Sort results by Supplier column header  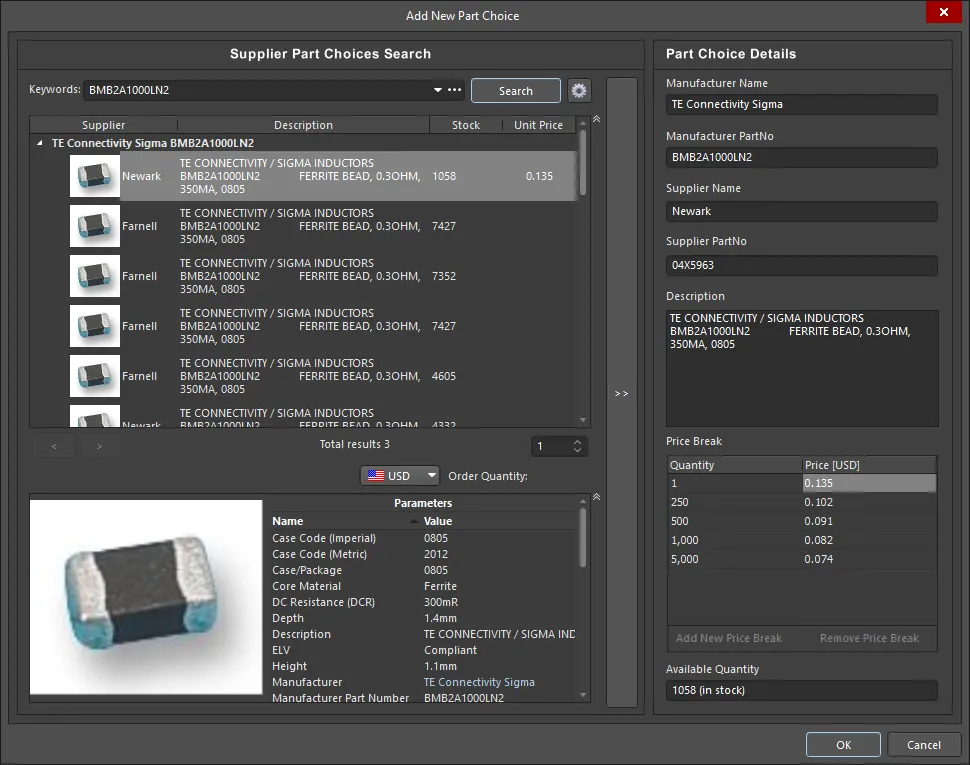(x=103, y=125)
